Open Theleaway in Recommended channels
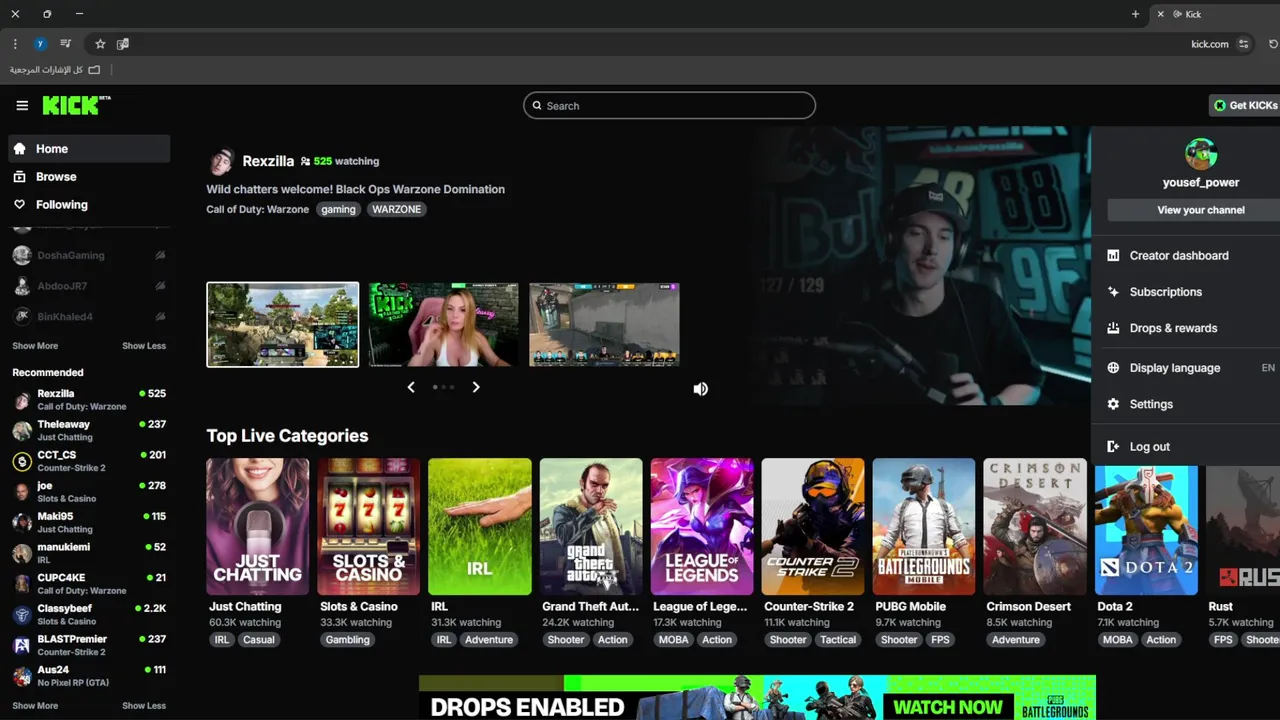This screenshot has height=720, width=1280. point(89,431)
